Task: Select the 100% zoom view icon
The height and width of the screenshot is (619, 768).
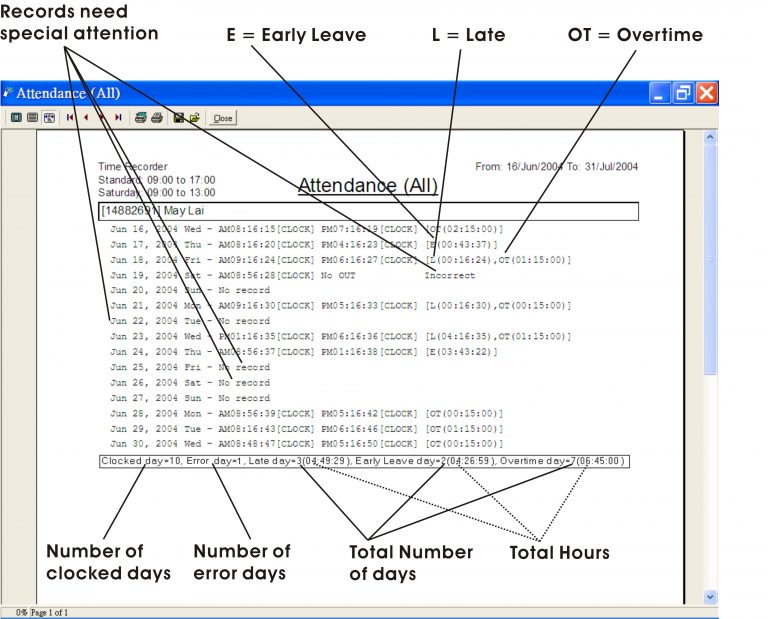Action: coord(32,117)
